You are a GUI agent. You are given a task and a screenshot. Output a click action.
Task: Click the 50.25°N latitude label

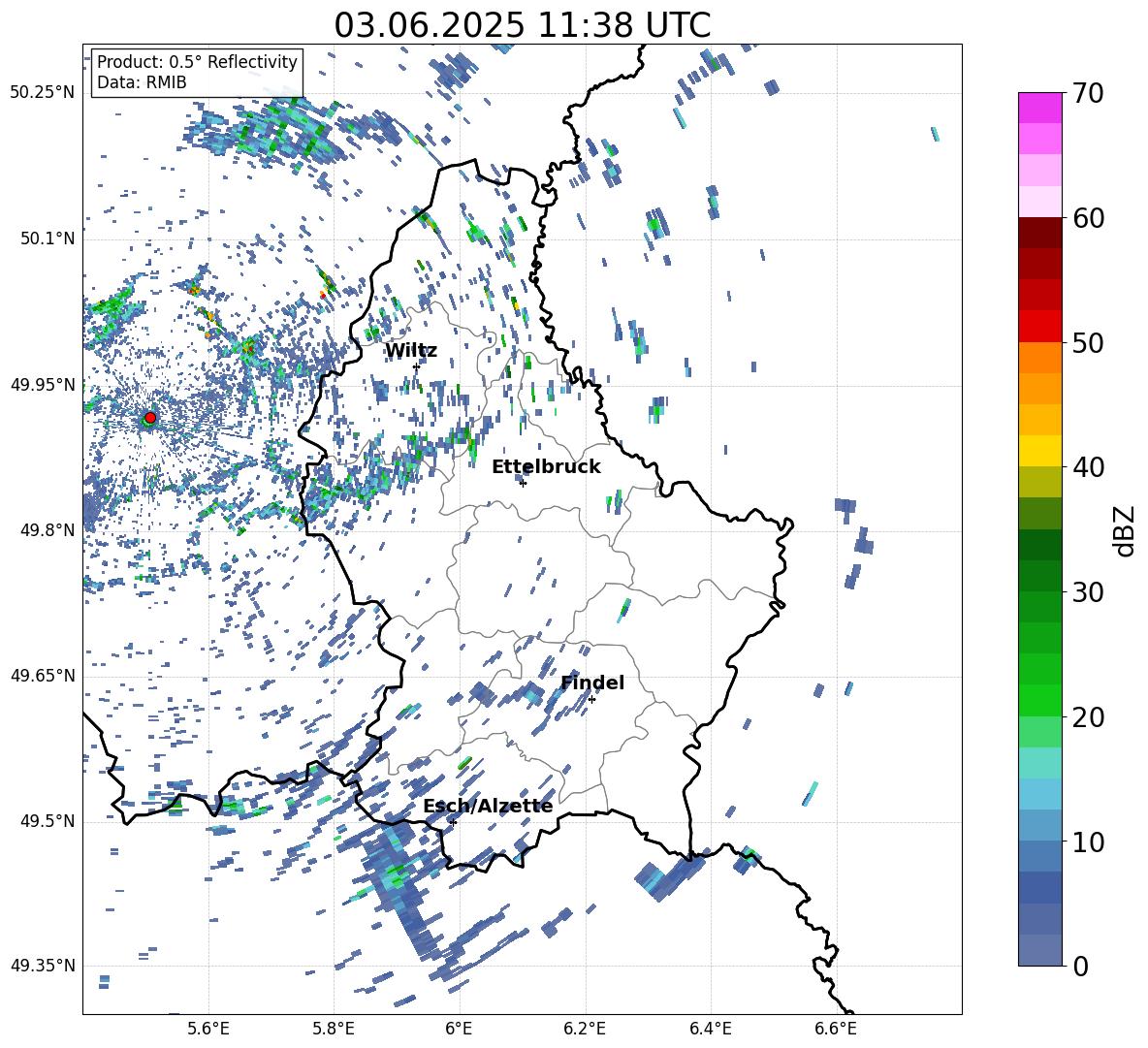[43, 93]
